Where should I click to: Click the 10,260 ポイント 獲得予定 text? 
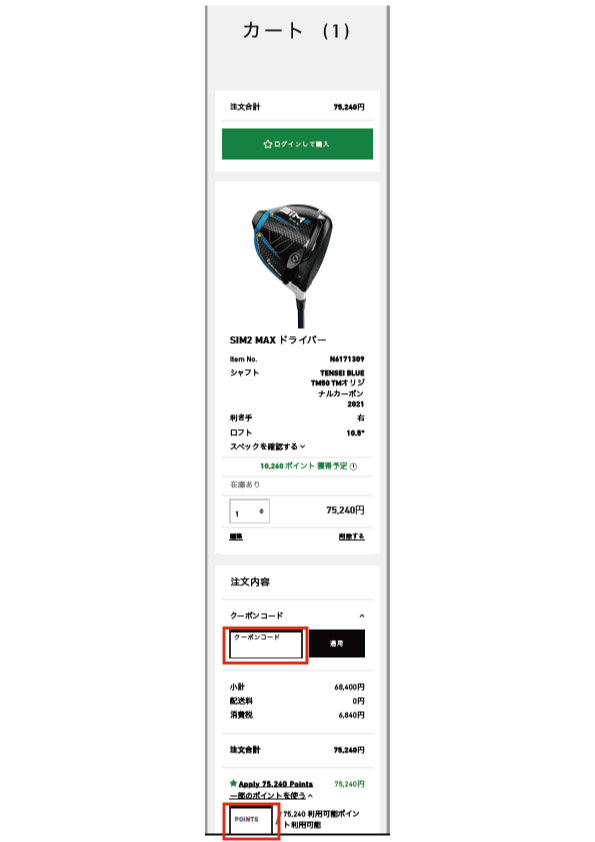[x=304, y=466]
